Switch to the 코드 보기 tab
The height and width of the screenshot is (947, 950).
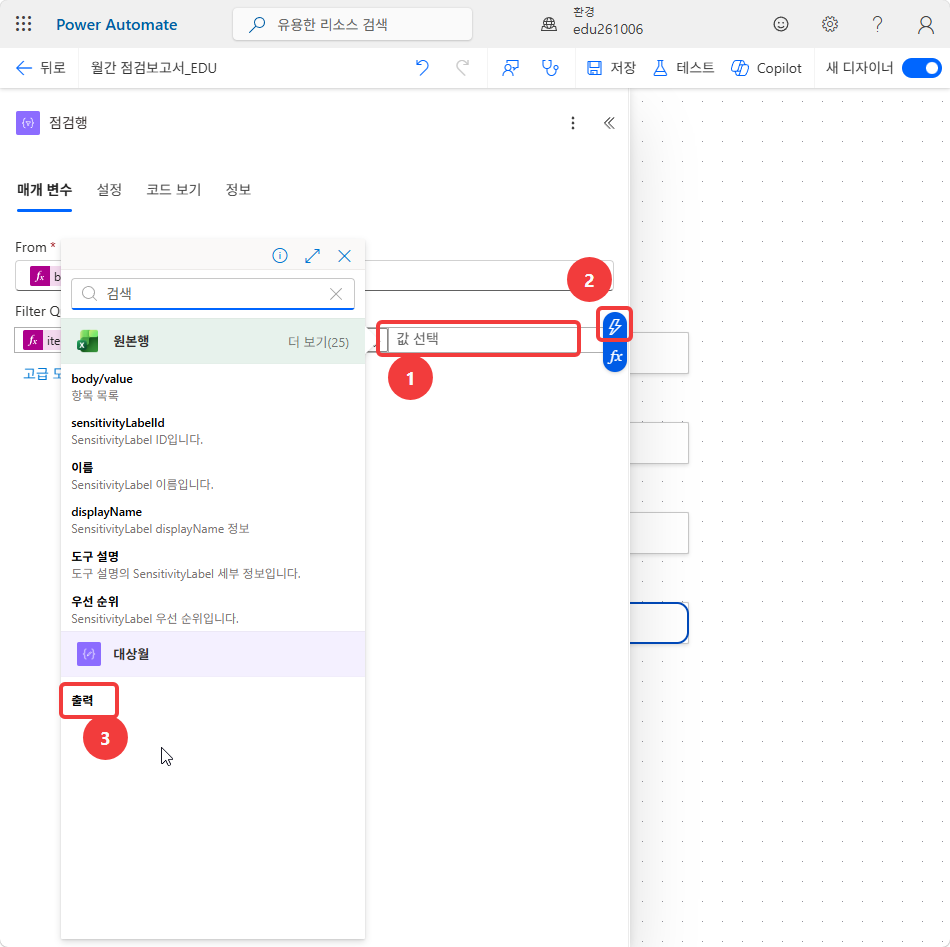pyautogui.click(x=173, y=190)
